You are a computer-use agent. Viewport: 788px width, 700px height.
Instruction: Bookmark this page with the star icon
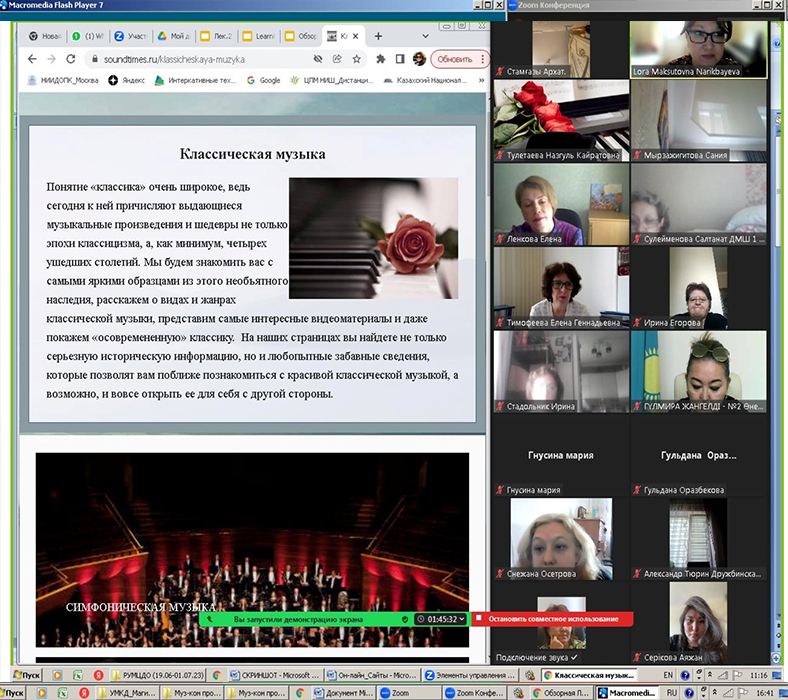click(x=357, y=59)
